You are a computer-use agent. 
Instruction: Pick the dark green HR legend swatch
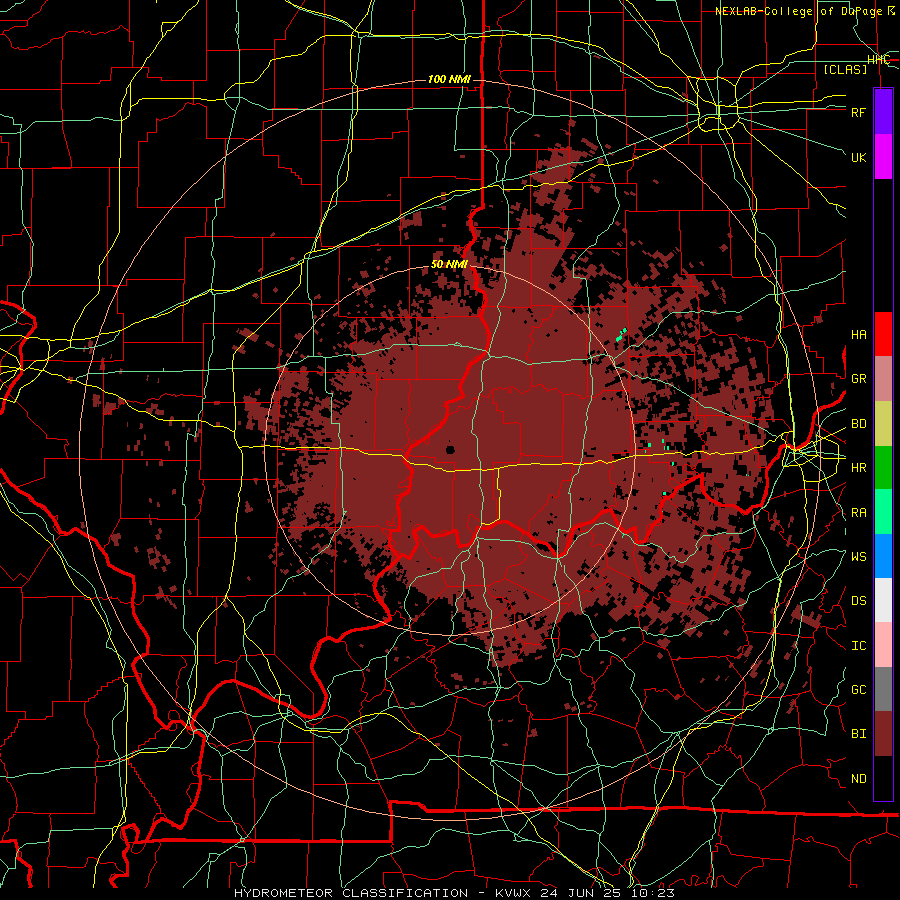(x=883, y=468)
